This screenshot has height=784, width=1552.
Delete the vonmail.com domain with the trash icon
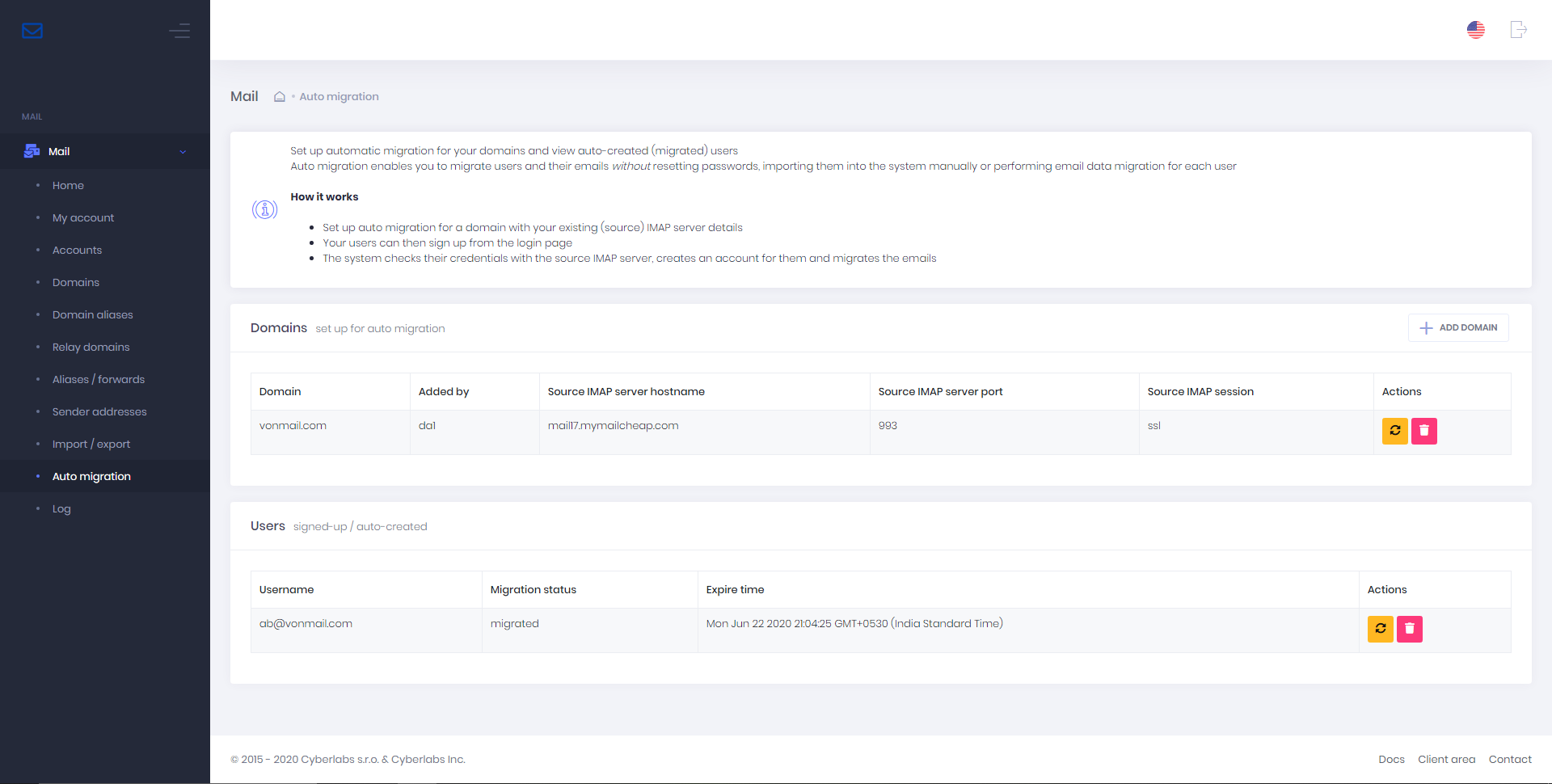click(x=1424, y=431)
